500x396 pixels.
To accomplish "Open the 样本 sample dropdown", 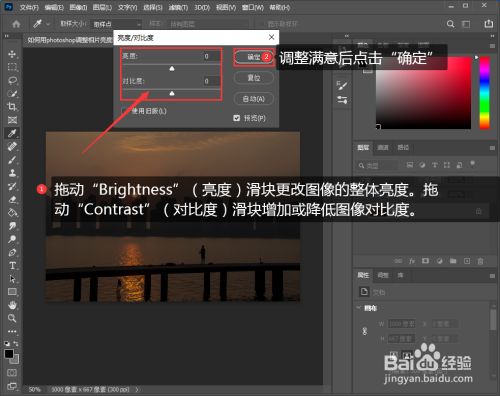I will [209, 24].
